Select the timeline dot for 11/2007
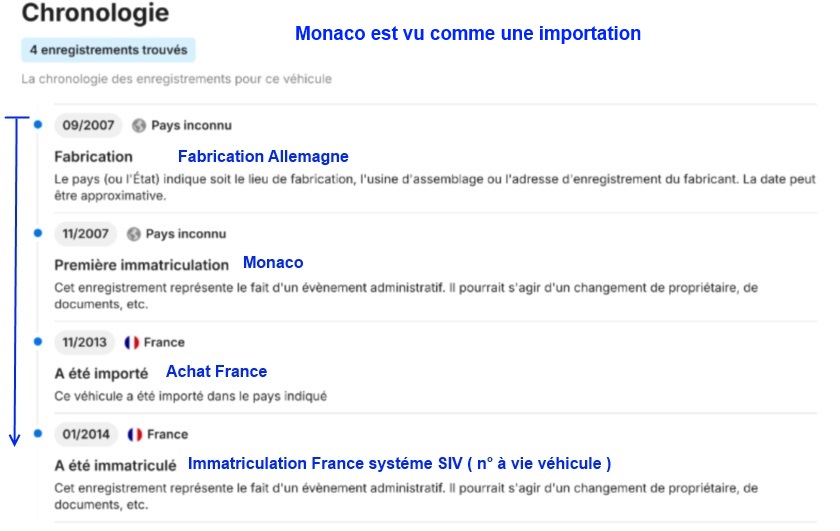Screen dimensions: 840x531 click(x=38, y=233)
